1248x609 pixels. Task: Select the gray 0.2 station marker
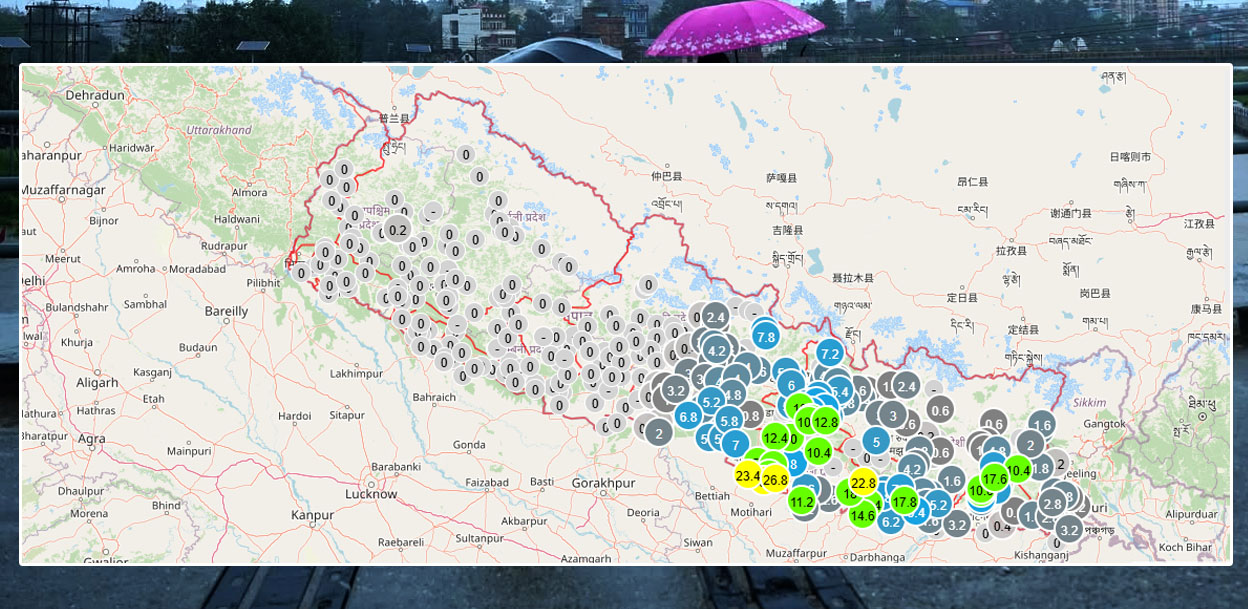pyautogui.click(x=397, y=230)
